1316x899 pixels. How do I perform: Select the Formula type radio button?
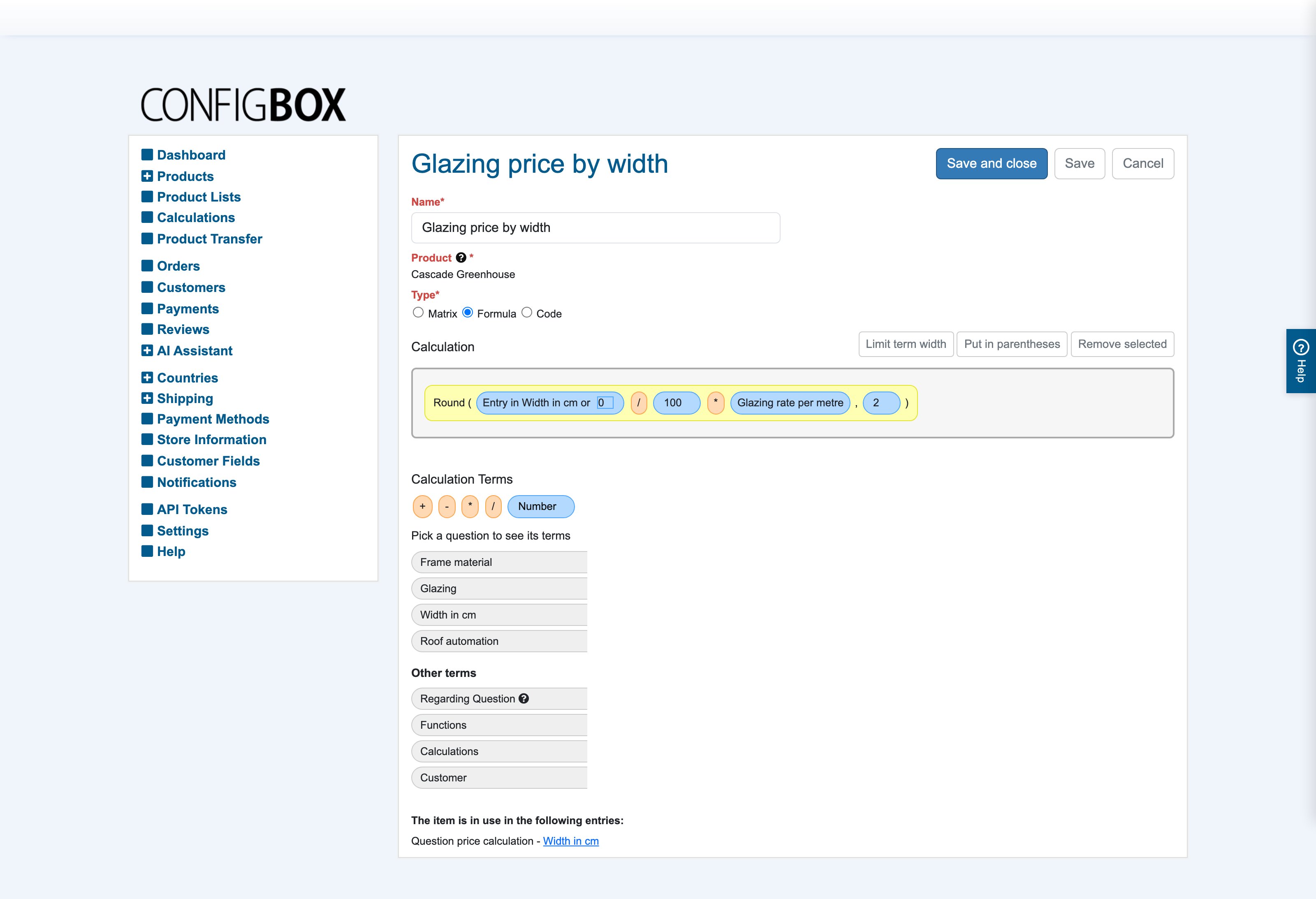(x=468, y=313)
